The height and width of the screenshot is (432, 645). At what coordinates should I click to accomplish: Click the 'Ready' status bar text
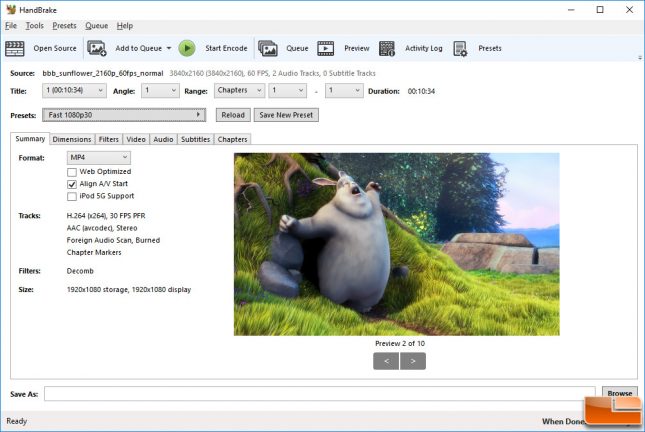[x=16, y=421]
